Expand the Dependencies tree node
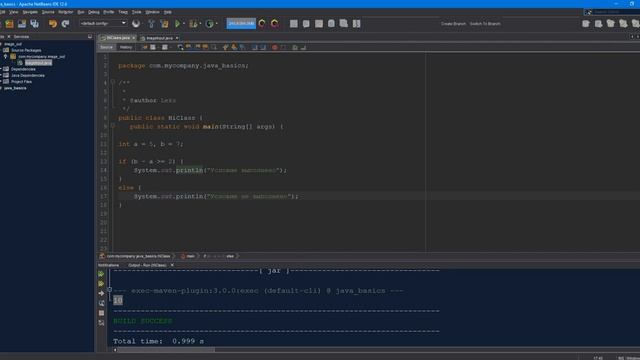The width and height of the screenshot is (640, 360). [x=1, y=69]
